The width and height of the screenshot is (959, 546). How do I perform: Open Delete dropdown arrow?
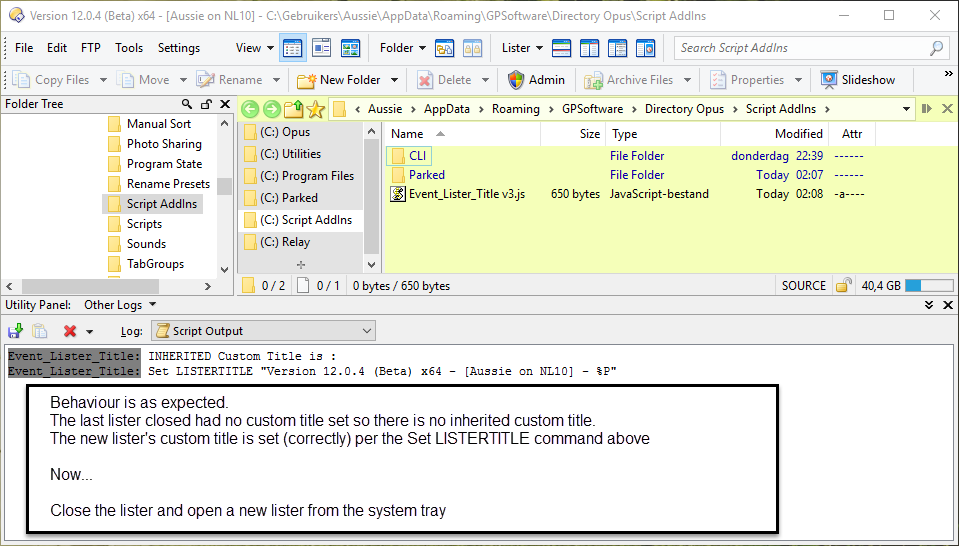486,80
